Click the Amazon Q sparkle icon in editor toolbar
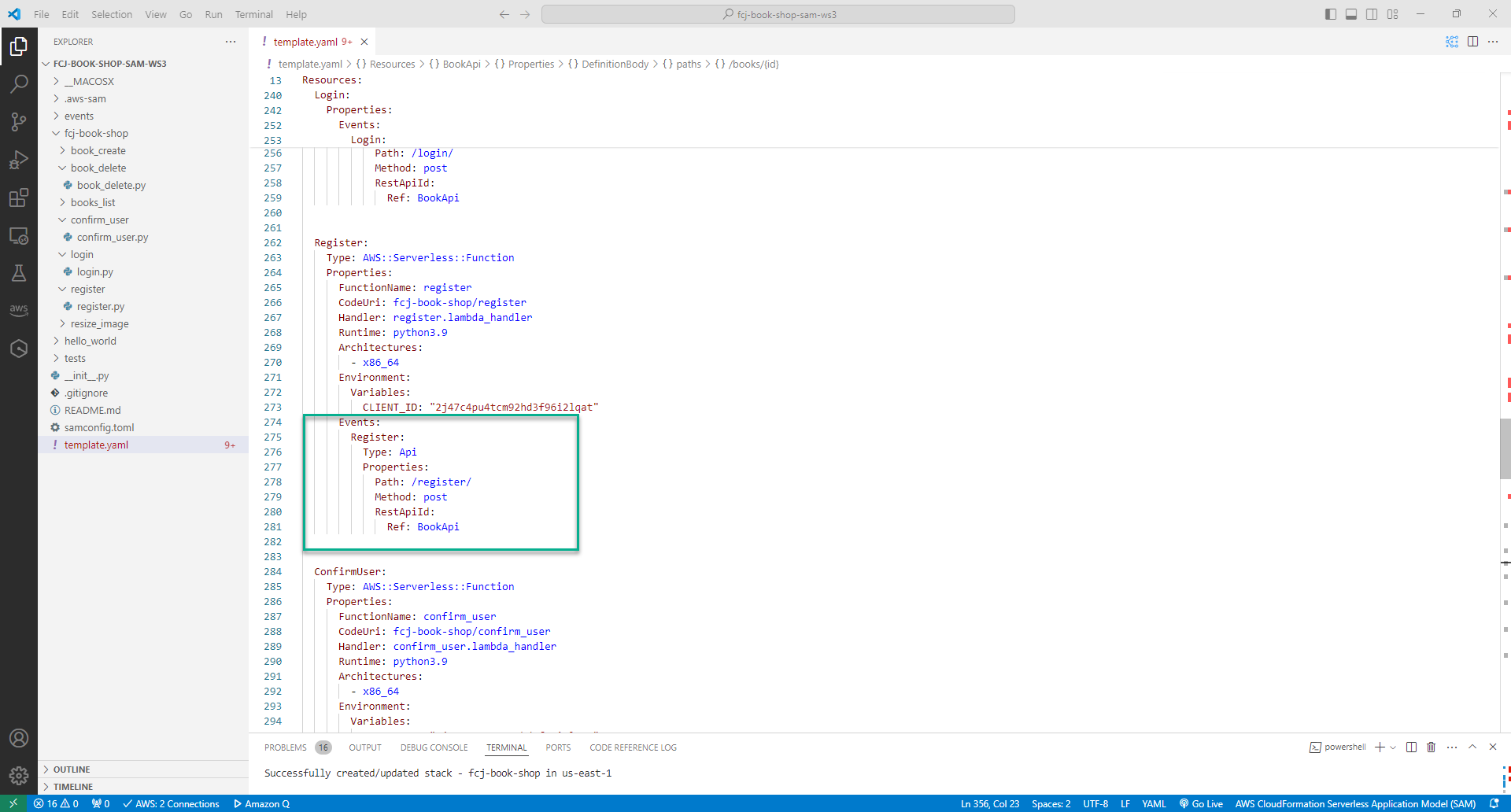 (x=1452, y=42)
